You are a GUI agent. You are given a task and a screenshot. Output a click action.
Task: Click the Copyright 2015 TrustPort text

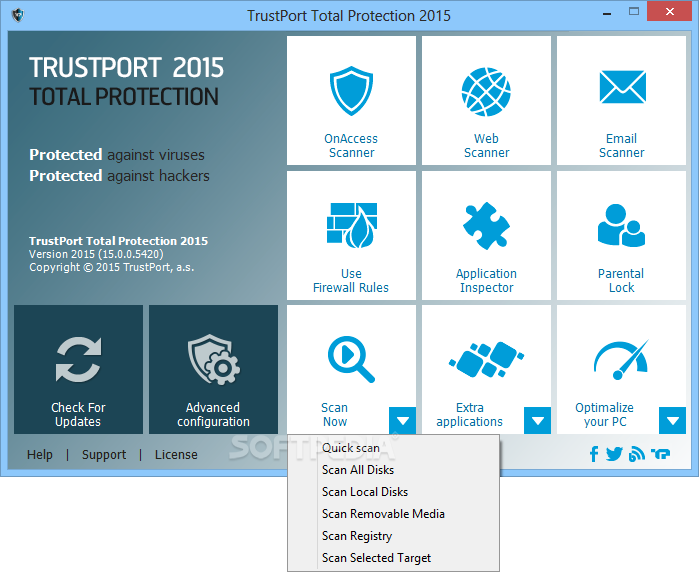point(111,267)
